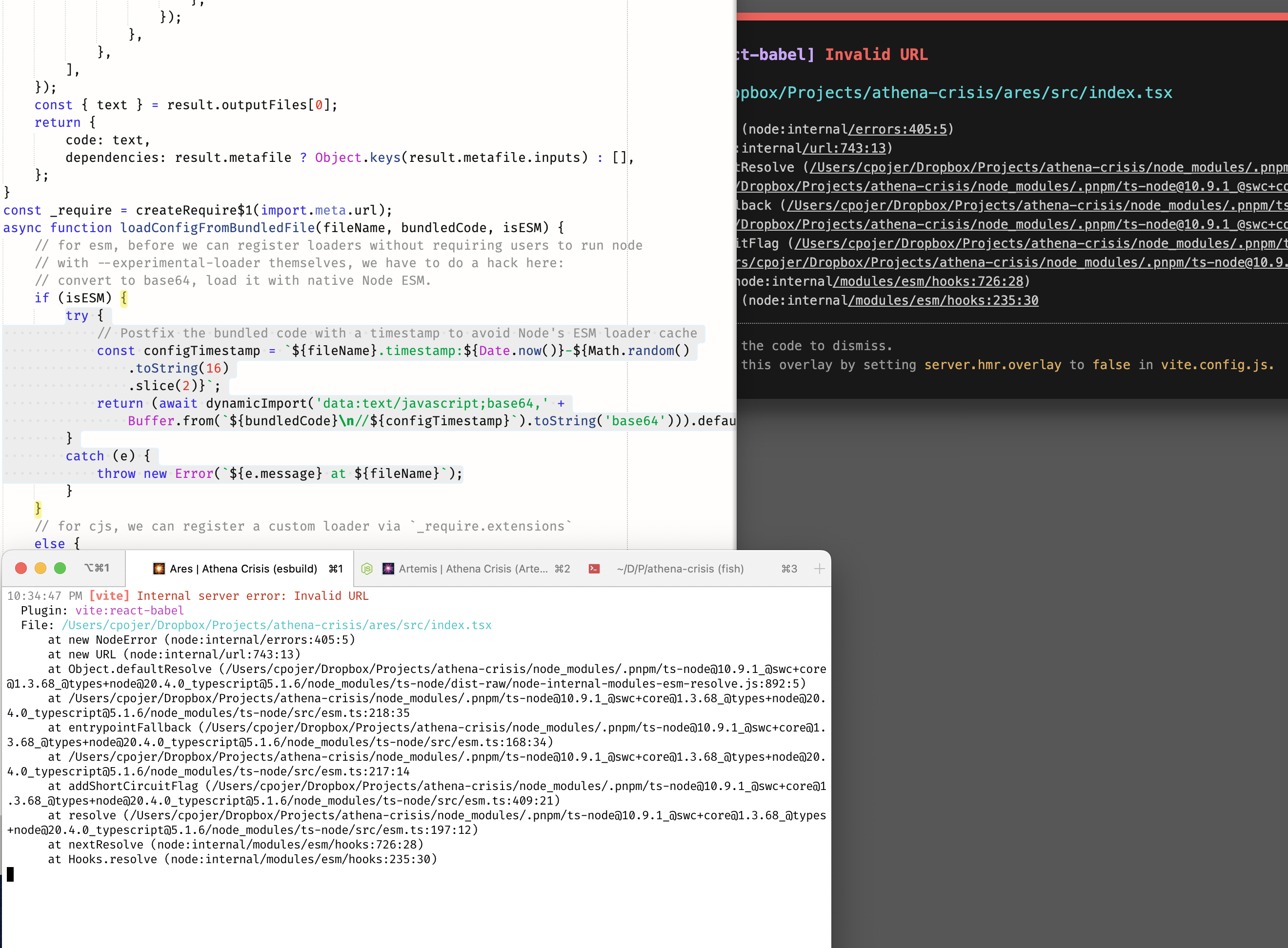Click the Node.js icon on the Artemis tab

368,569
